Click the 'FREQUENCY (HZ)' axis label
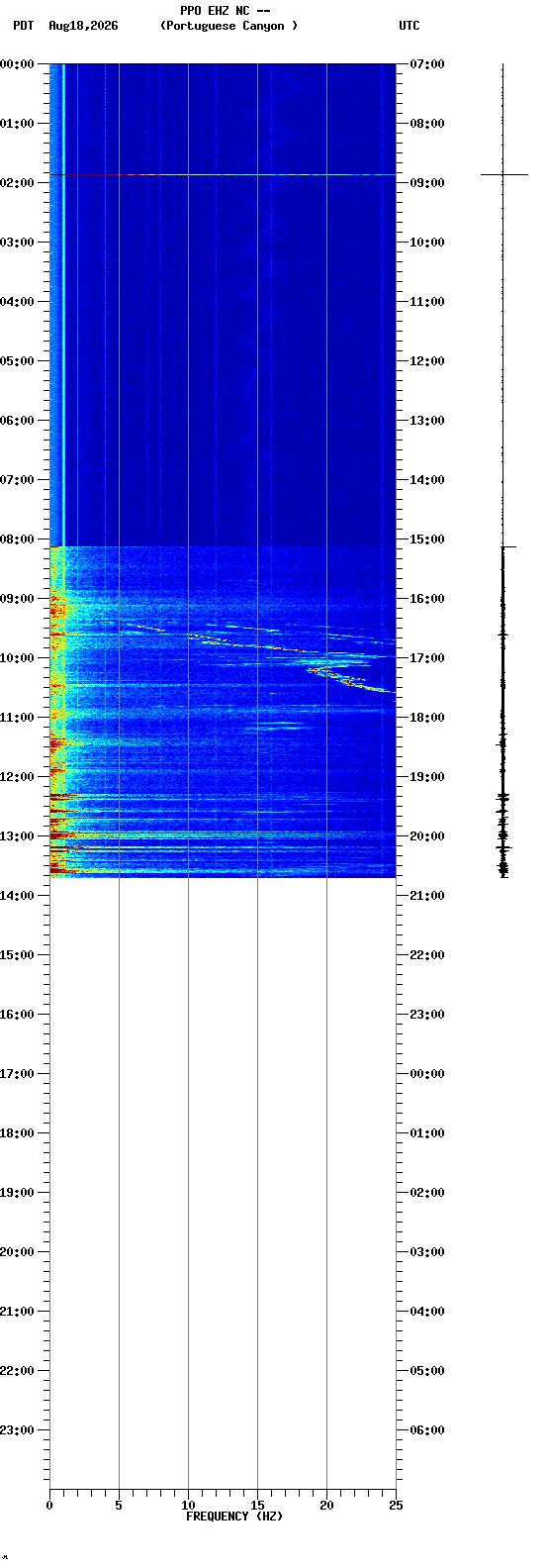The image size is (546, 1568). (x=234, y=1517)
